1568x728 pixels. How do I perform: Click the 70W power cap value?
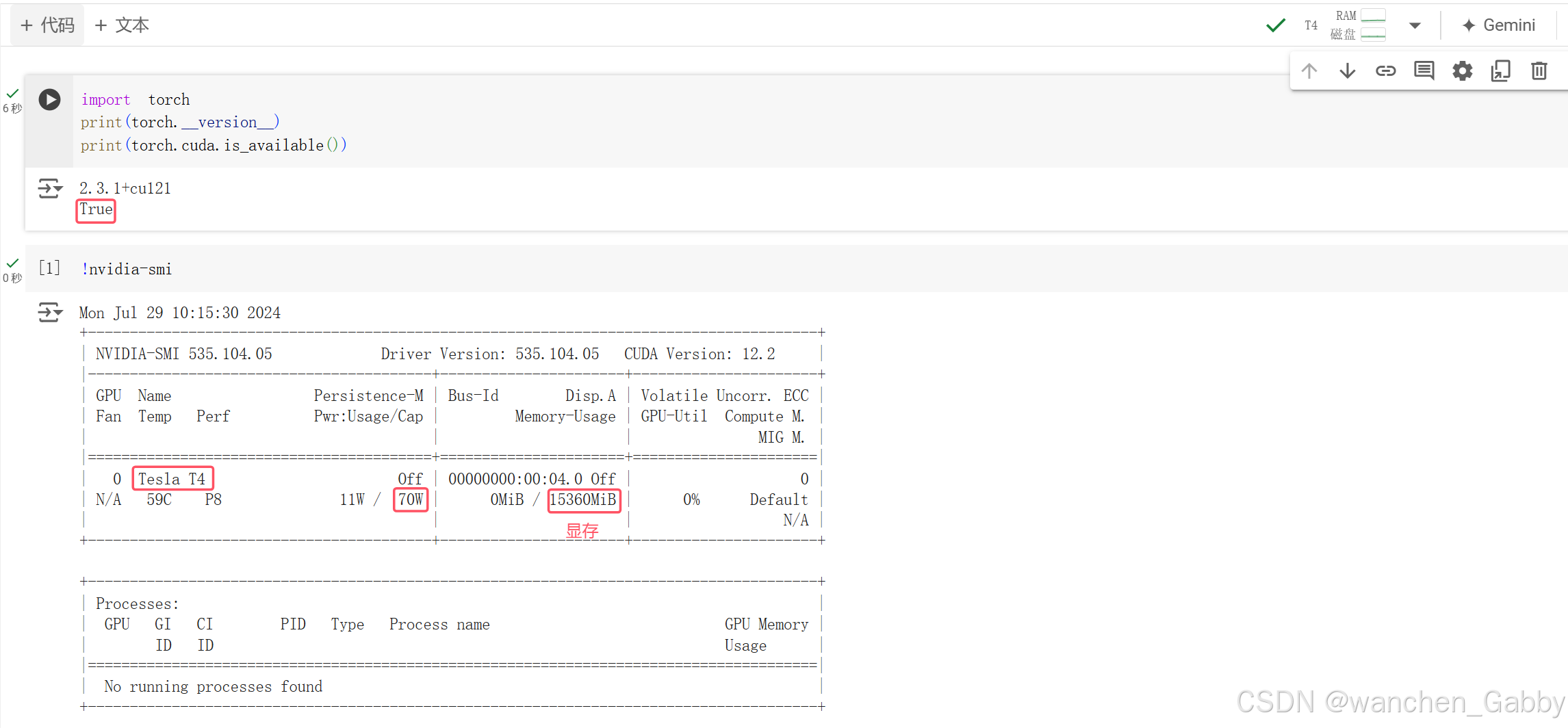coord(411,499)
